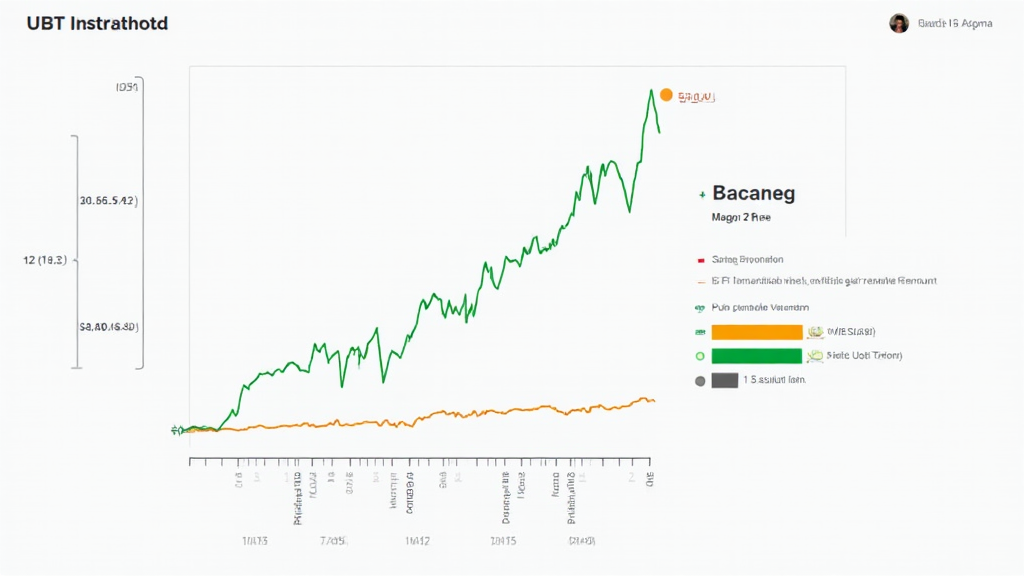
Task: Click the orange data point marker at chart peak
Action: click(666, 96)
